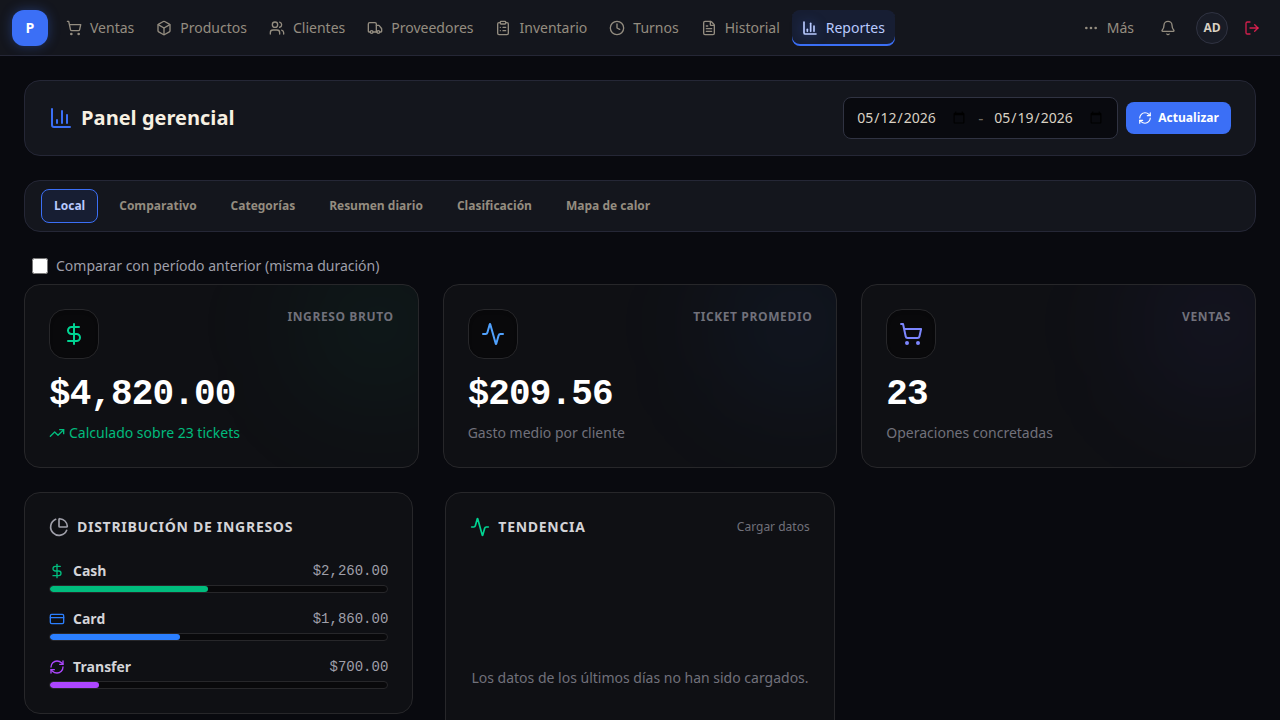This screenshot has width=1280, height=720.
Task: Click the Inventario clipboard icon
Action: [503, 28]
